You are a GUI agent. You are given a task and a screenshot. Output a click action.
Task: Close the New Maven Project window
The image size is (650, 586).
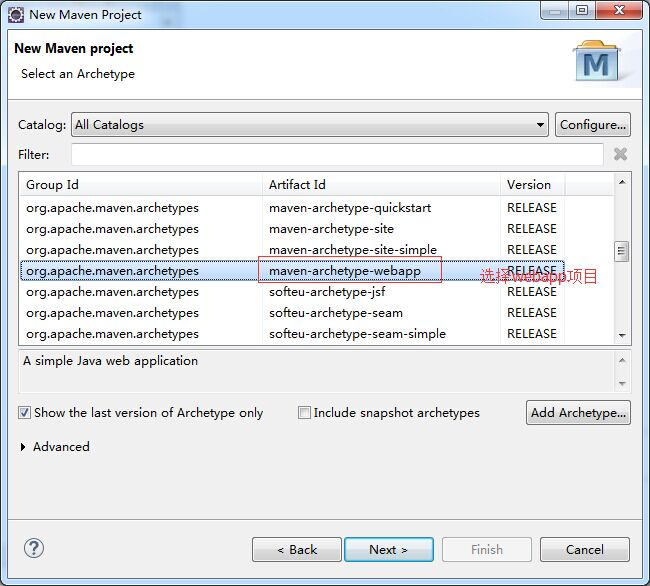(x=619, y=10)
